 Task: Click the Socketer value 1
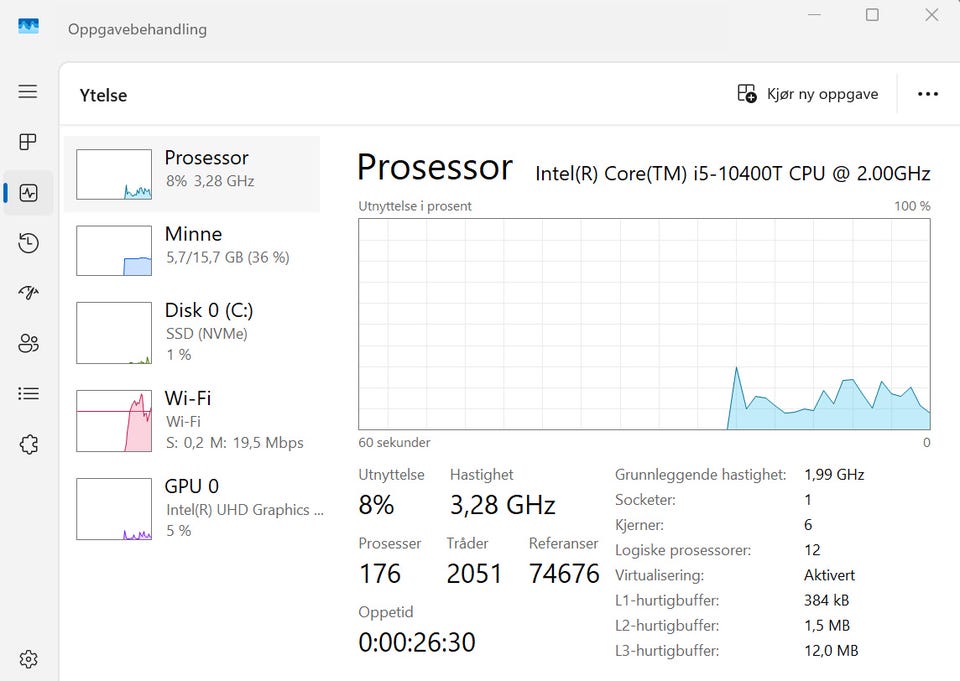(808, 500)
